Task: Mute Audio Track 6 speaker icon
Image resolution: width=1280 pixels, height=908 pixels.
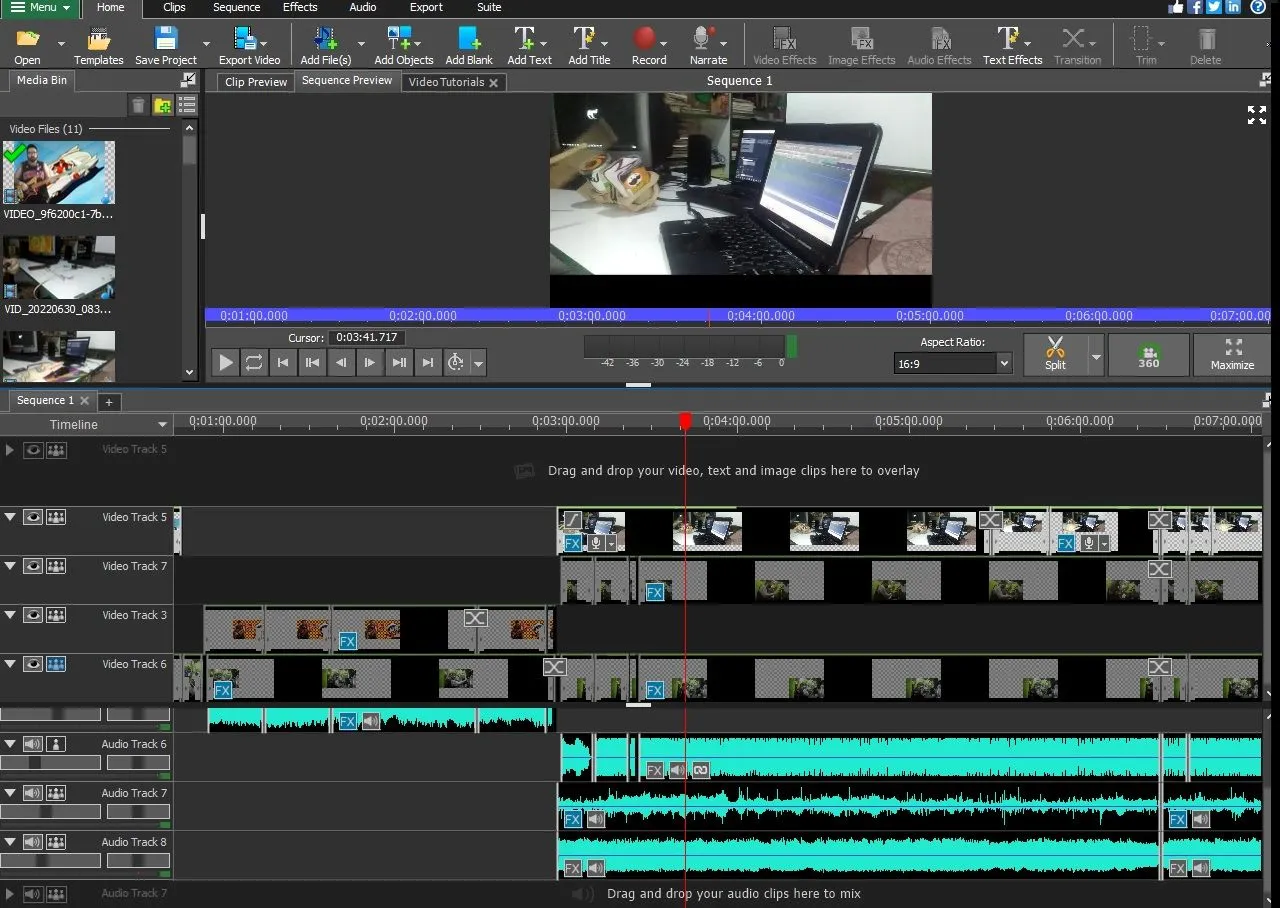Action: [x=33, y=744]
